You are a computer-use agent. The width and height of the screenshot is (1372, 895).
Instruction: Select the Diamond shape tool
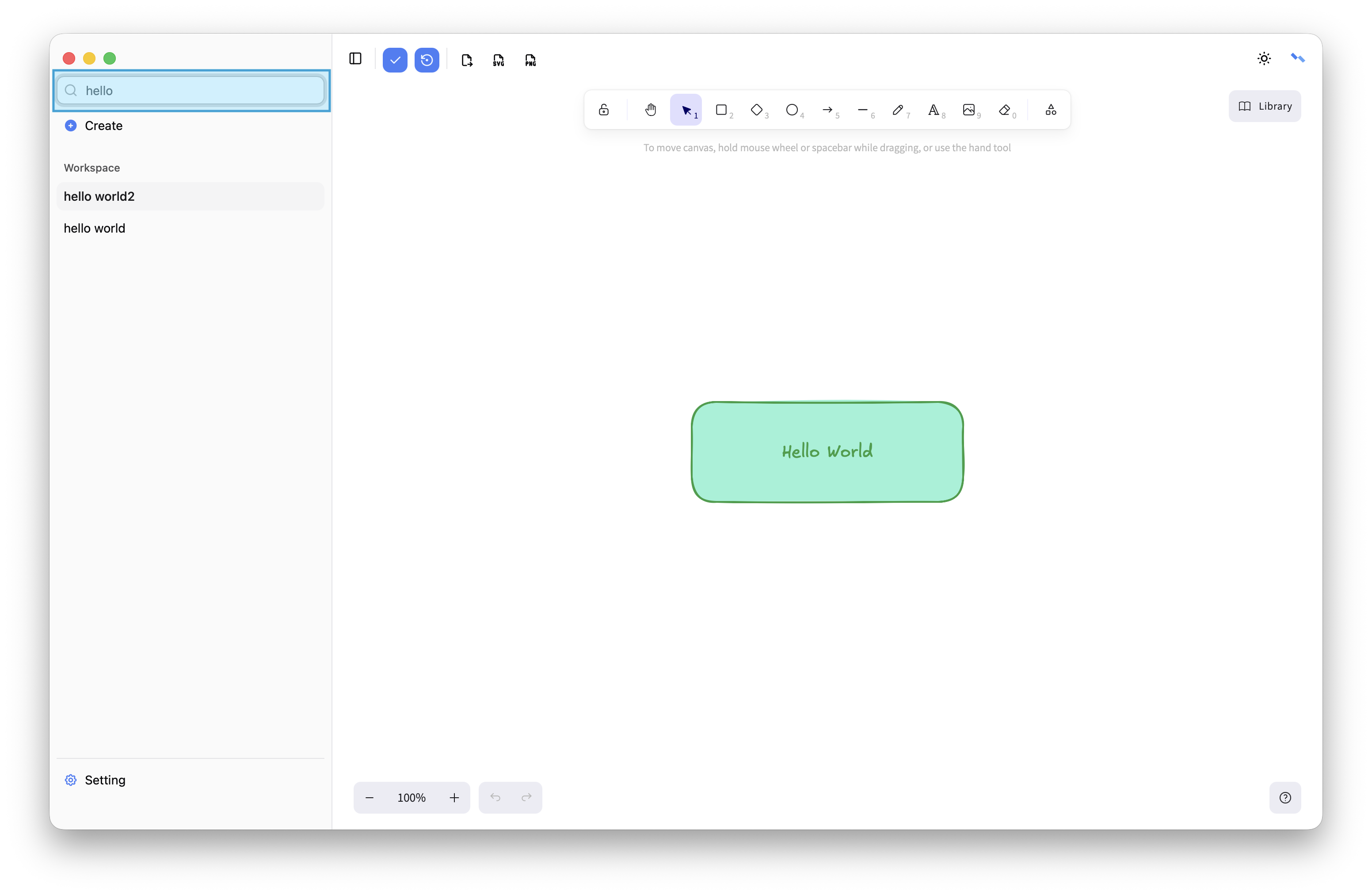tap(756, 110)
